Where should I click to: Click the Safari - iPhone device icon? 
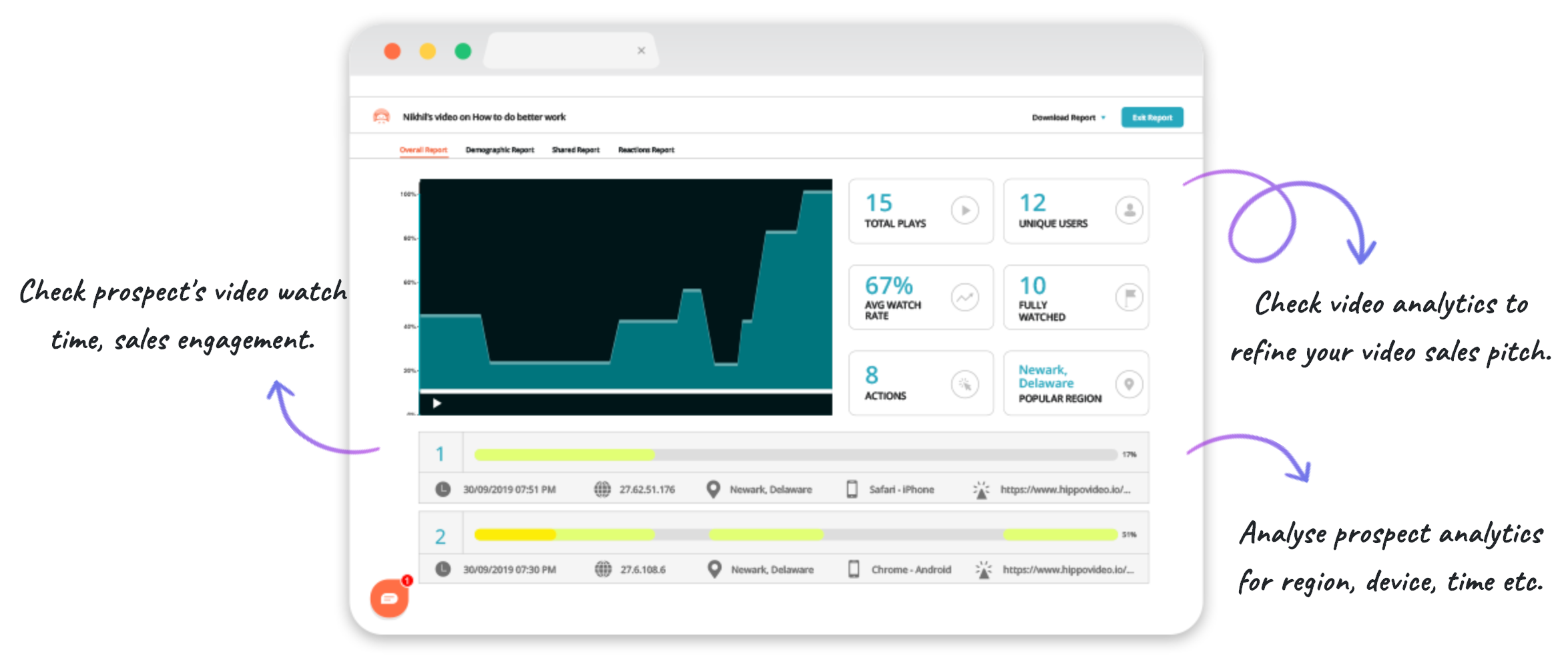pyautogui.click(x=851, y=488)
